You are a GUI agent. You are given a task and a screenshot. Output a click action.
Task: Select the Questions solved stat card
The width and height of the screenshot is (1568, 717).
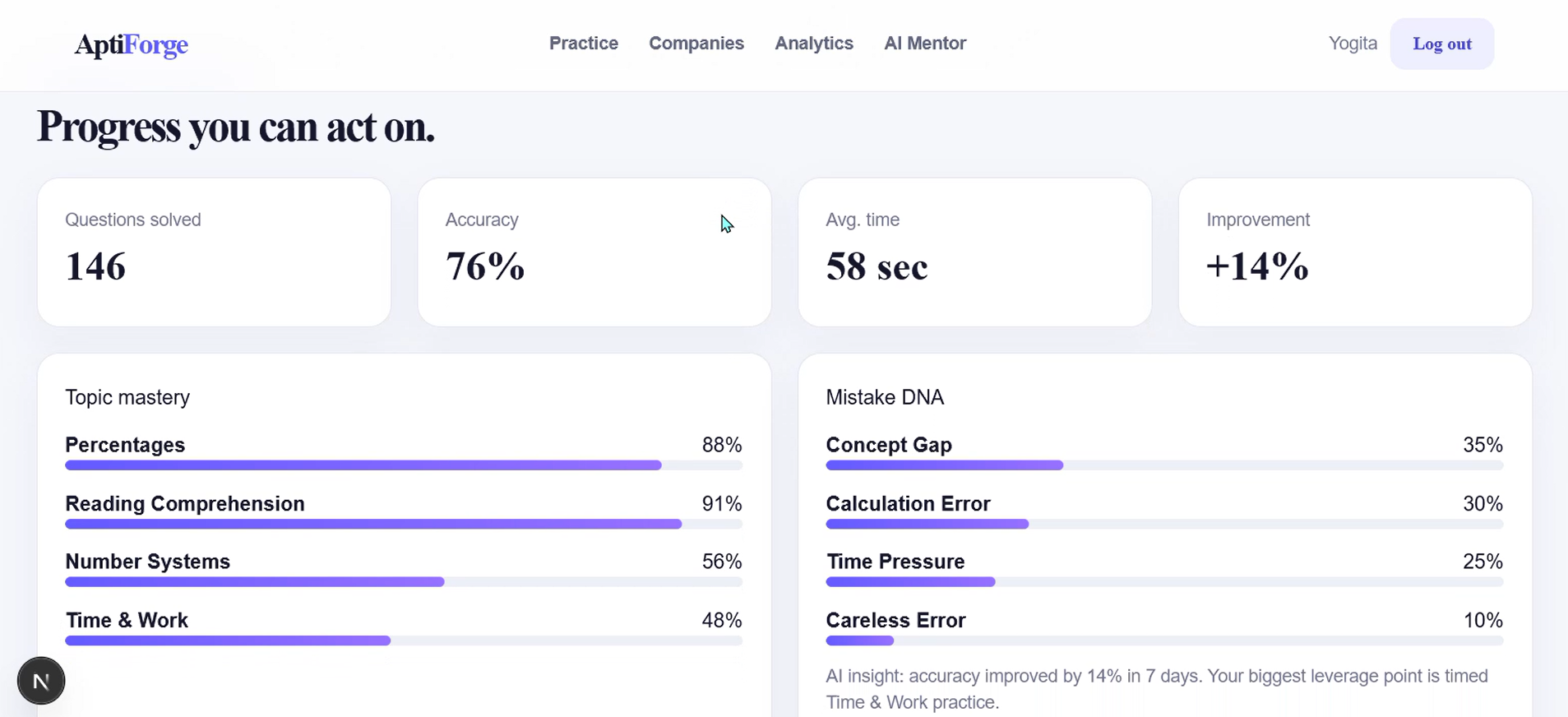coord(214,252)
